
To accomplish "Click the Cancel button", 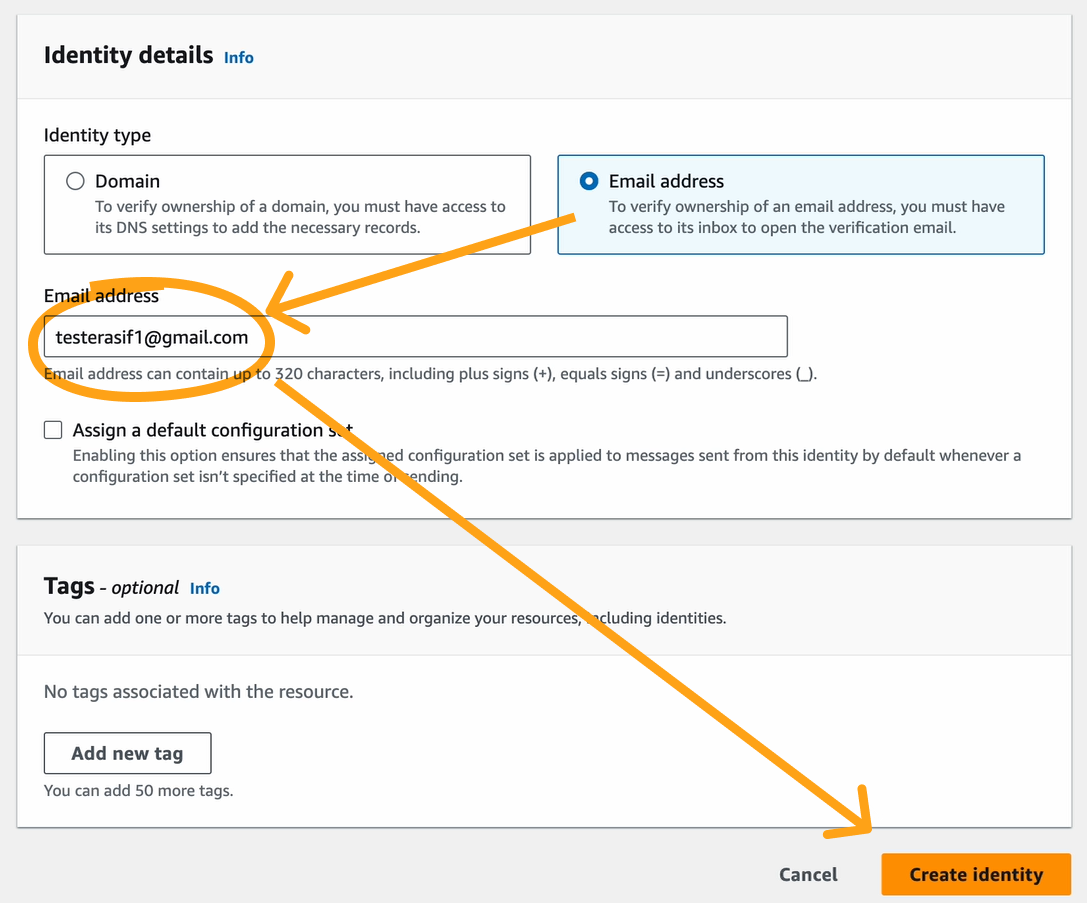I will (808, 874).
